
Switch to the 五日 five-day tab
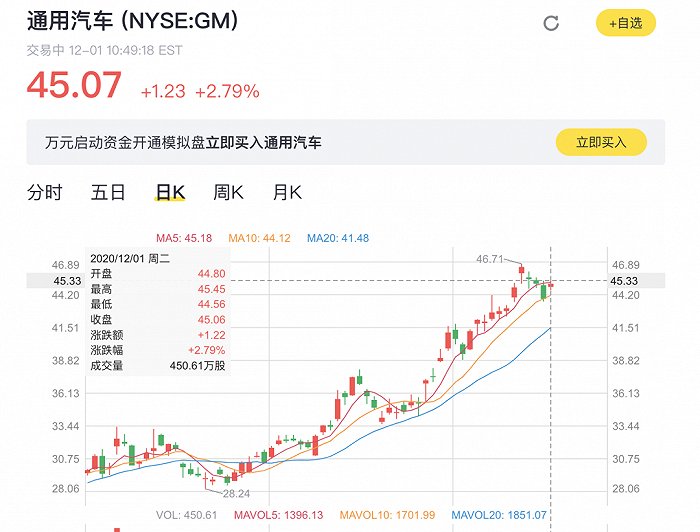(108, 192)
